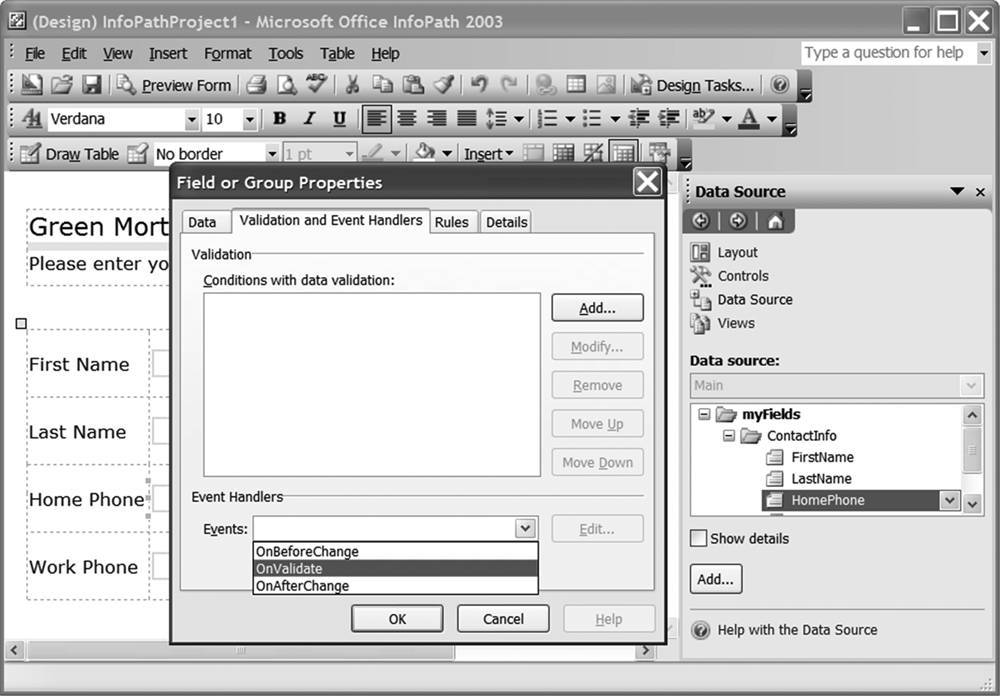Click the InfoPath Help question icon
The height and width of the screenshot is (696, 1000).
[779, 85]
